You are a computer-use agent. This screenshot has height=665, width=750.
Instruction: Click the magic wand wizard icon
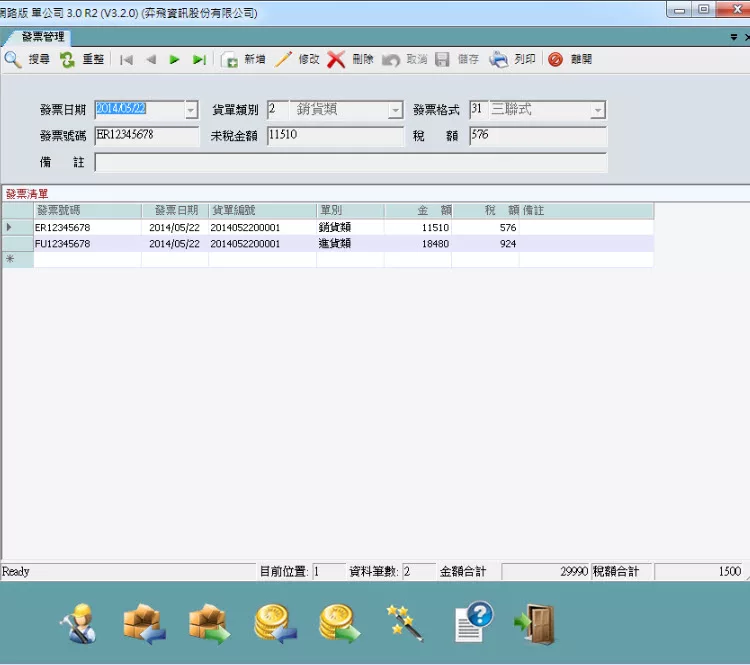[405, 624]
